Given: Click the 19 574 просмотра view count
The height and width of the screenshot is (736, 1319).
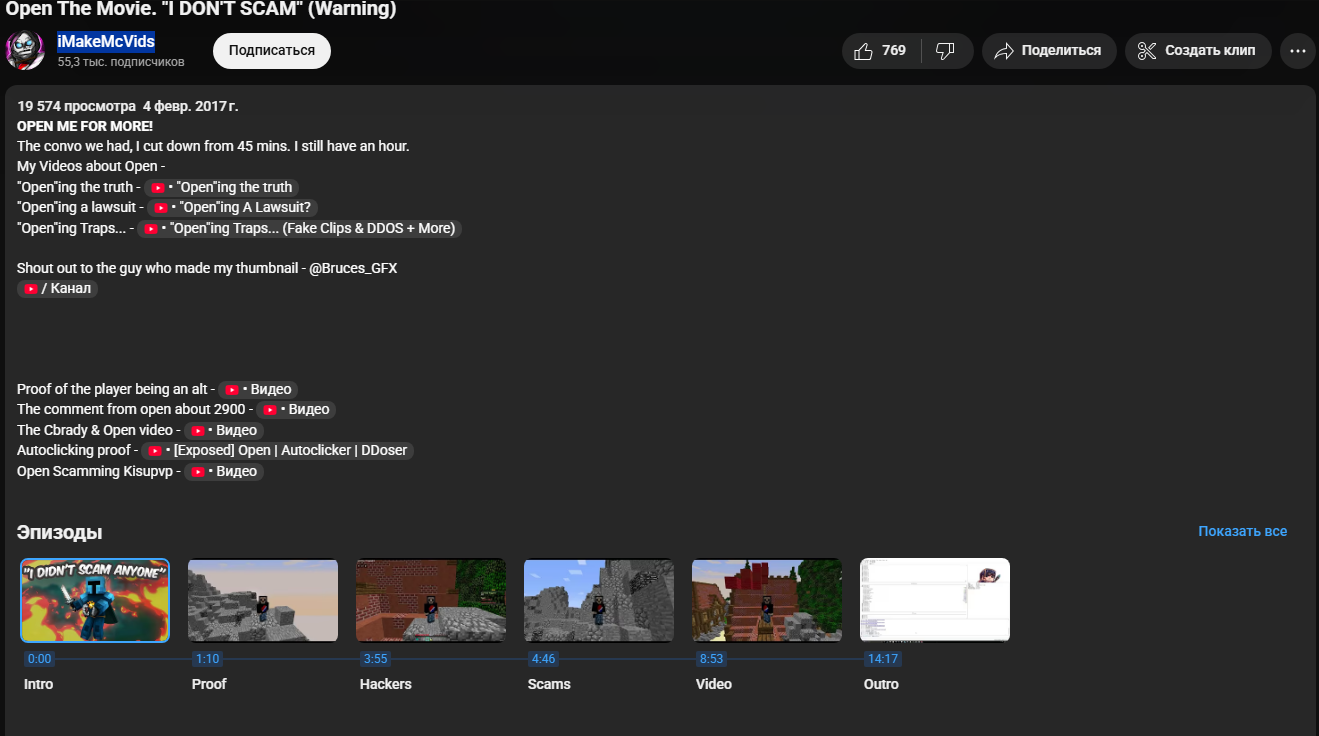Looking at the screenshot, I should pos(76,106).
